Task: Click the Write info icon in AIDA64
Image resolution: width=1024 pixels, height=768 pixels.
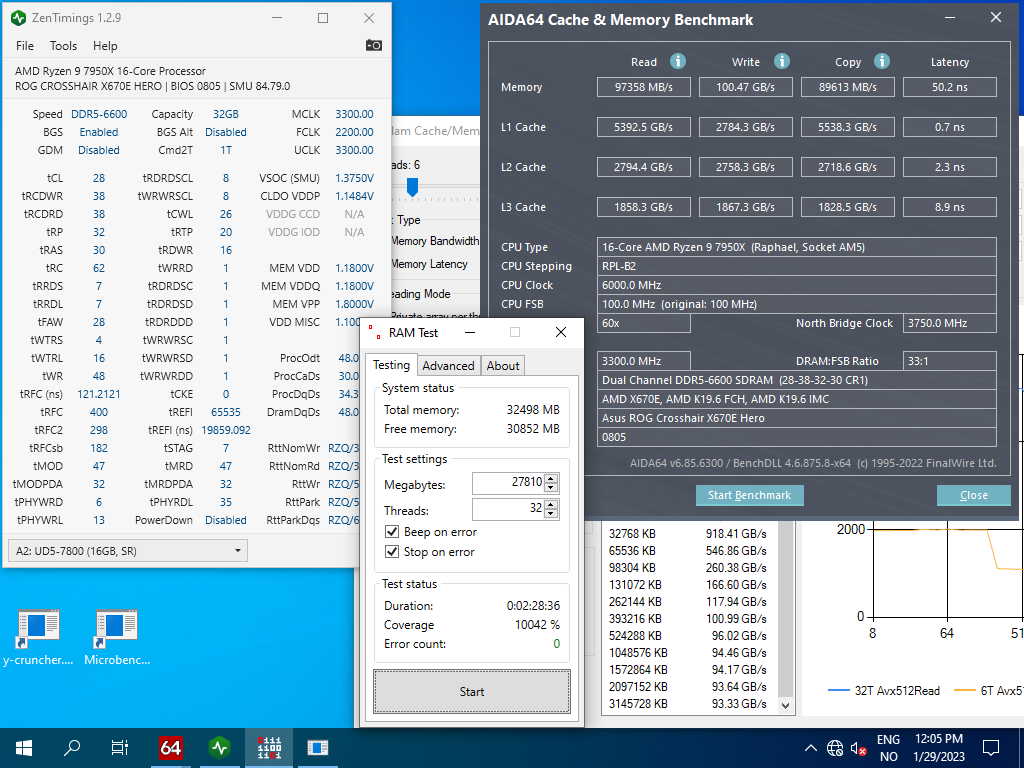Action: click(x=782, y=61)
